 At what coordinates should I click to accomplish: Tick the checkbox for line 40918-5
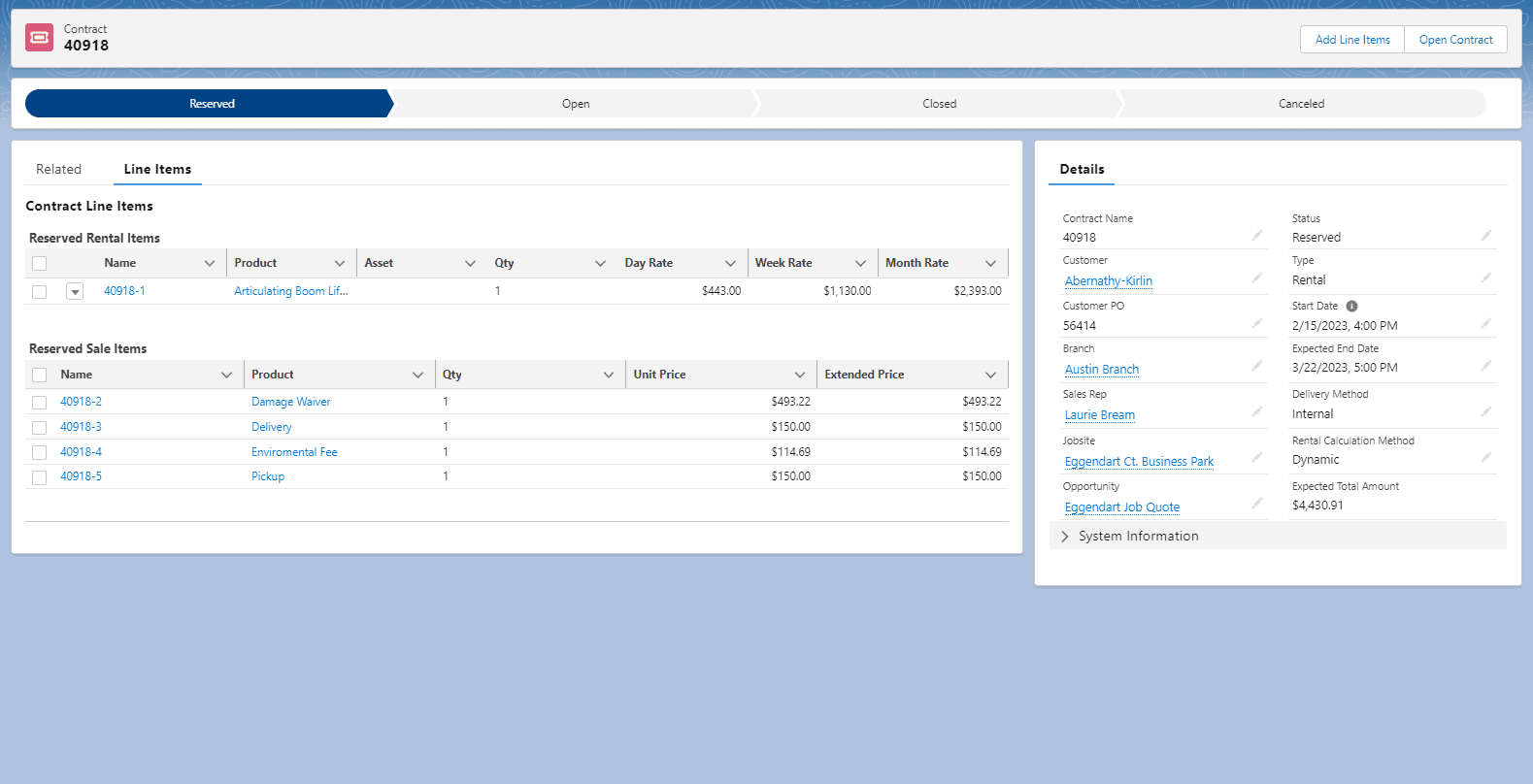click(40, 477)
